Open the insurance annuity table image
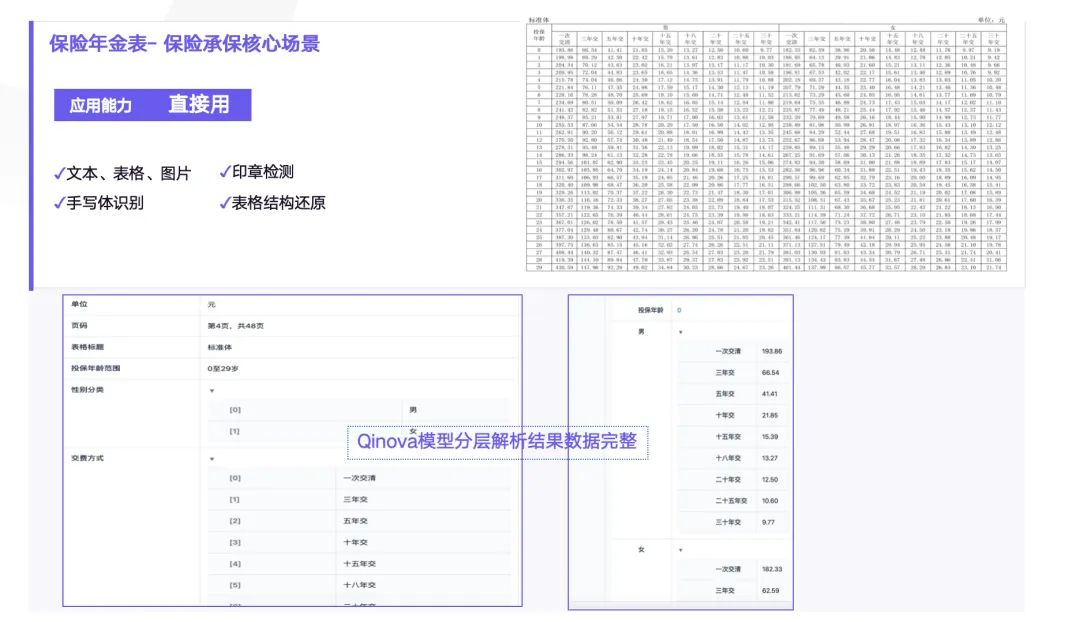The image size is (1080, 622). pos(766,145)
